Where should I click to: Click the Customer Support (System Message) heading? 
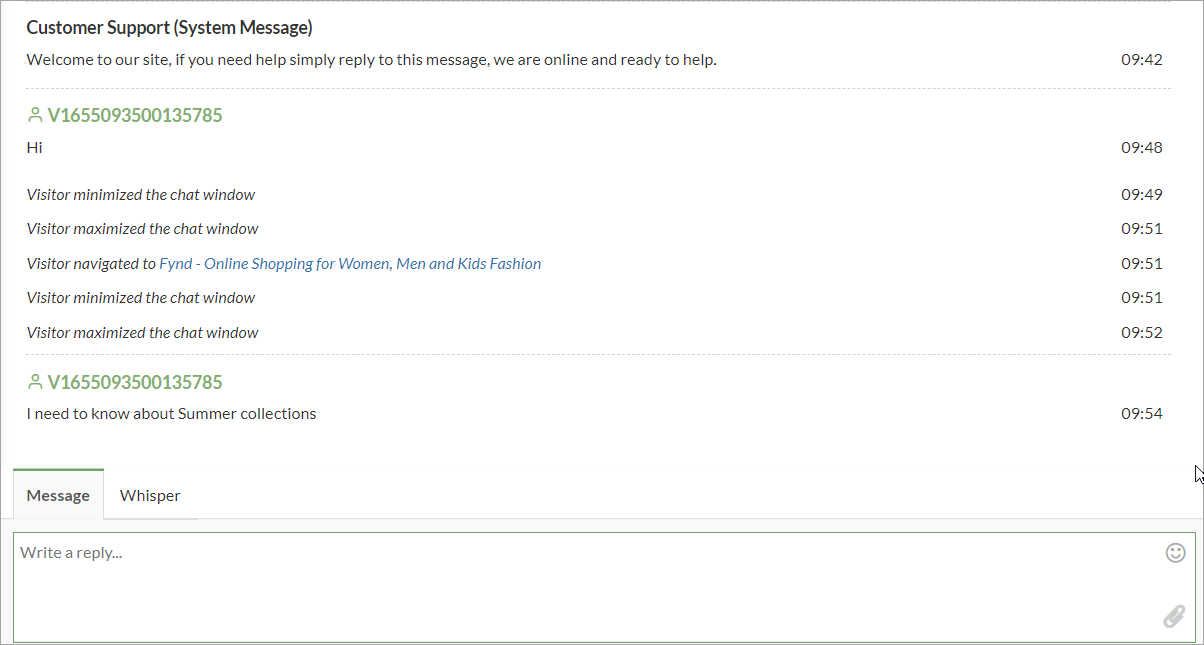169,27
